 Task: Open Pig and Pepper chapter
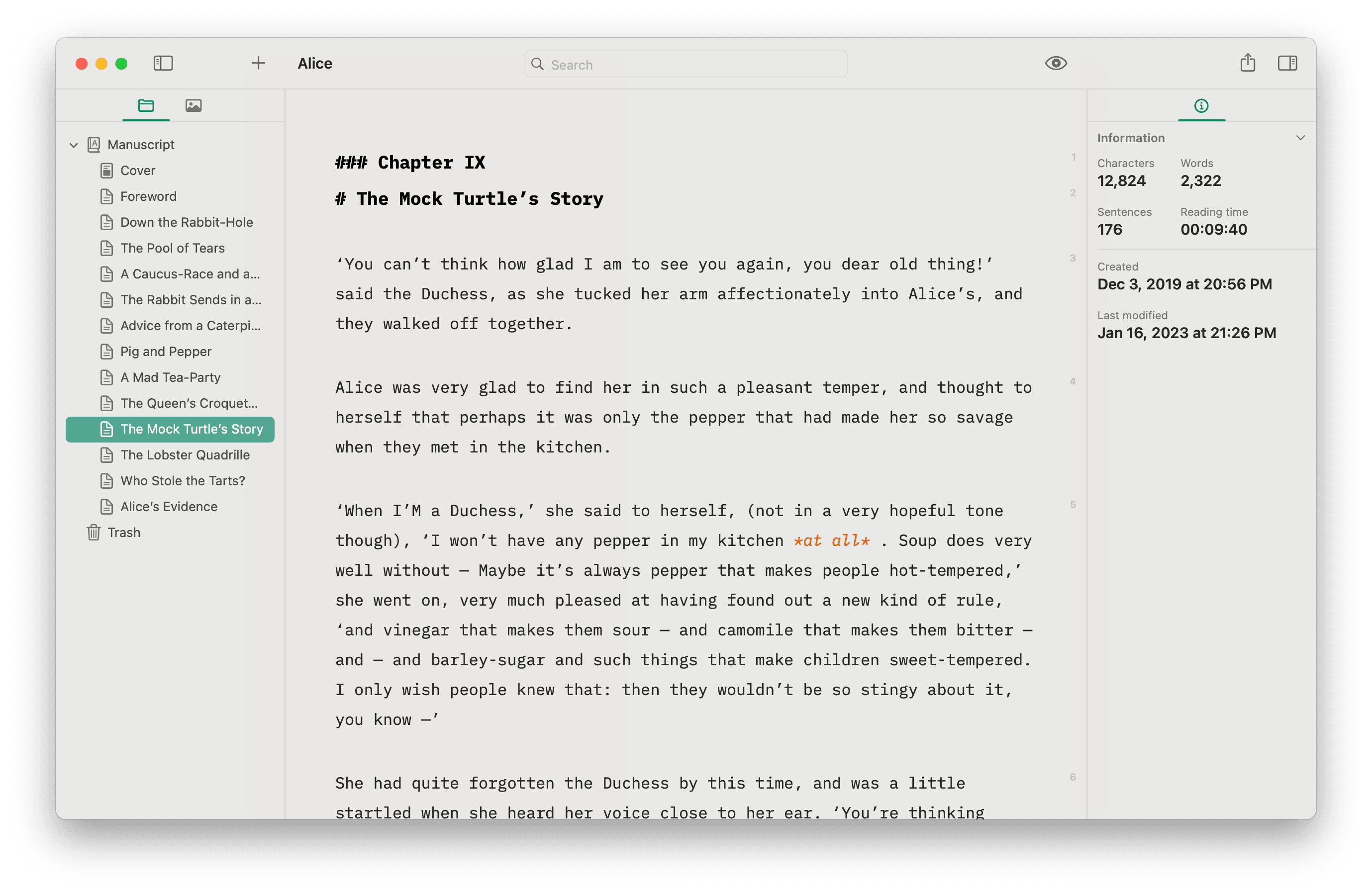tap(170, 352)
